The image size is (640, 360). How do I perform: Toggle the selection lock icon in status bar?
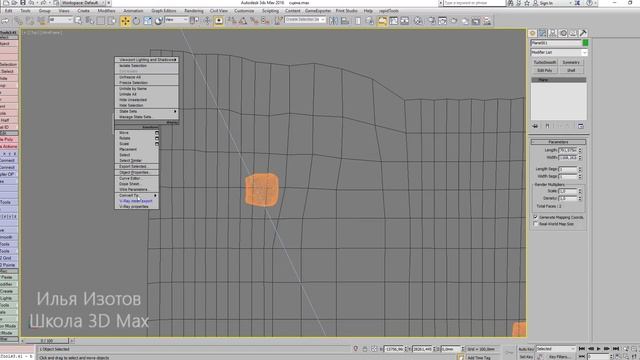click(x=365, y=349)
